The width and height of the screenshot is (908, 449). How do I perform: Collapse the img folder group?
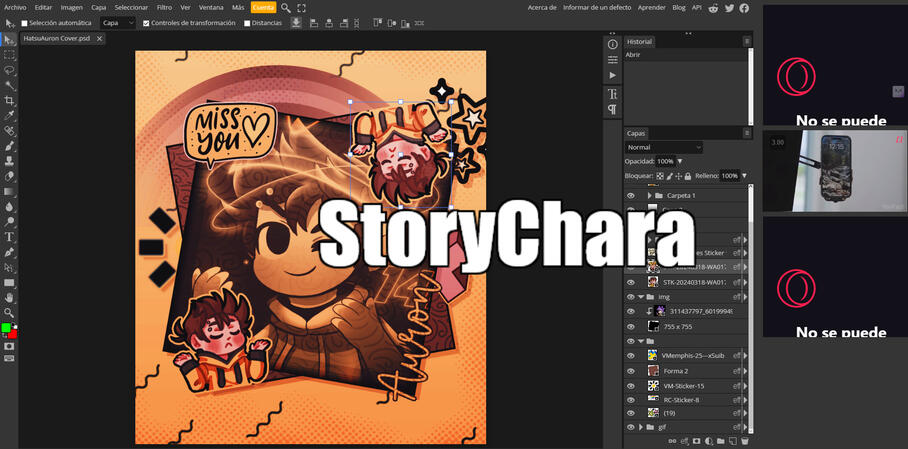(640, 297)
